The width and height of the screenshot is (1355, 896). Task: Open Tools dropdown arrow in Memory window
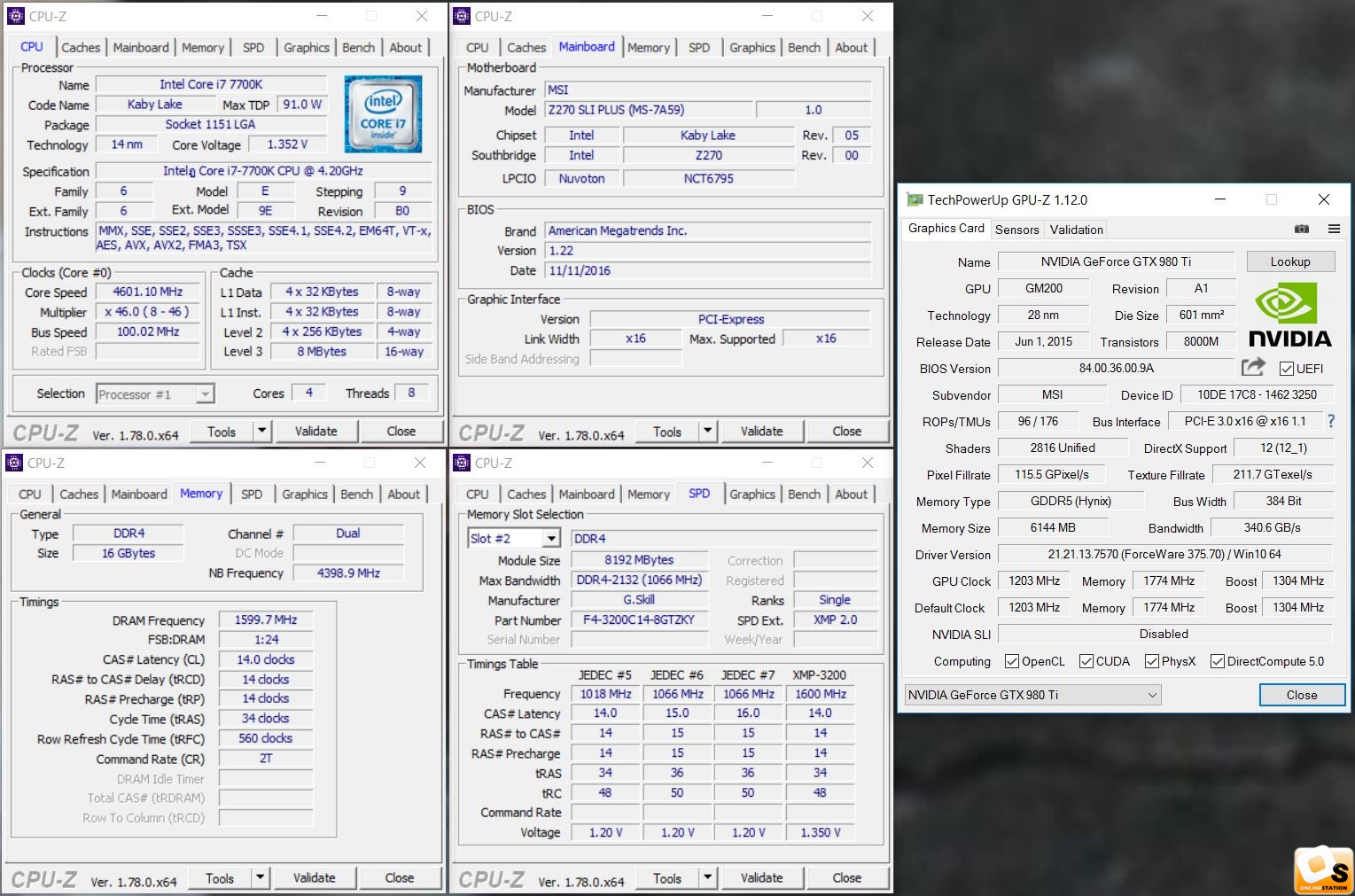260,878
